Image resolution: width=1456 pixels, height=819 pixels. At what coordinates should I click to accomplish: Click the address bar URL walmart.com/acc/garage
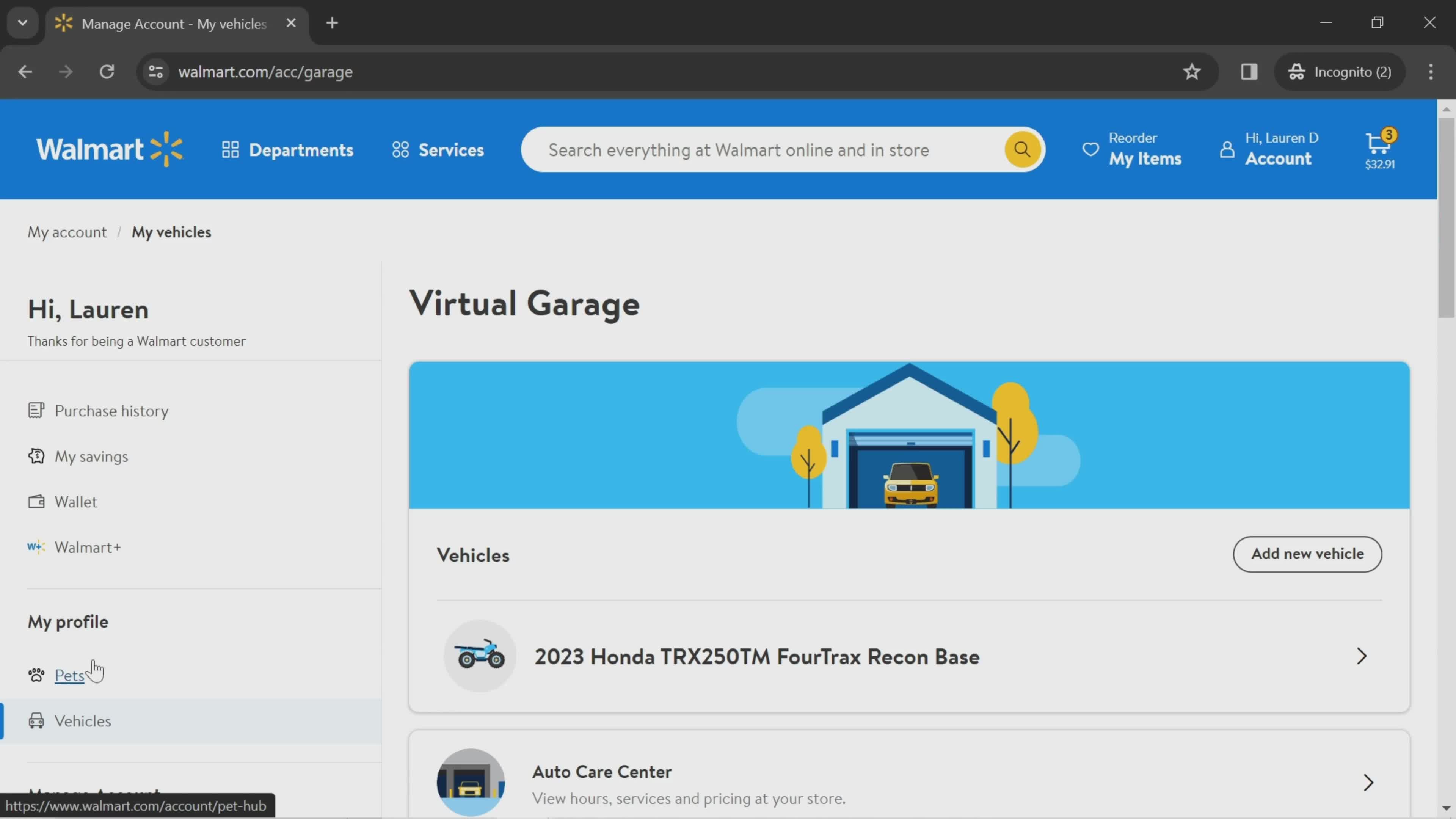[x=266, y=72]
